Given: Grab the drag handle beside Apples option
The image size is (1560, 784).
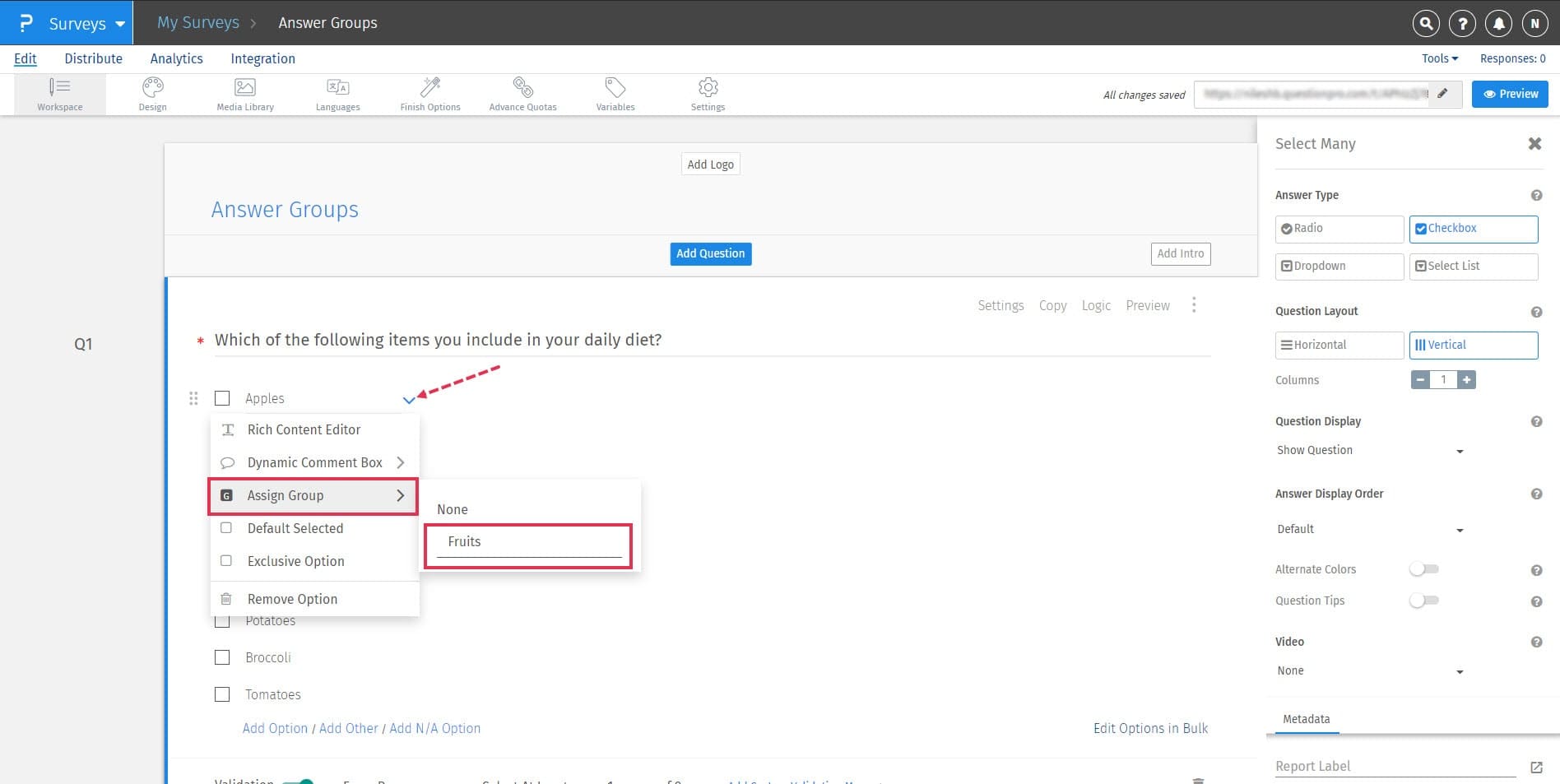Looking at the screenshot, I should (x=193, y=399).
